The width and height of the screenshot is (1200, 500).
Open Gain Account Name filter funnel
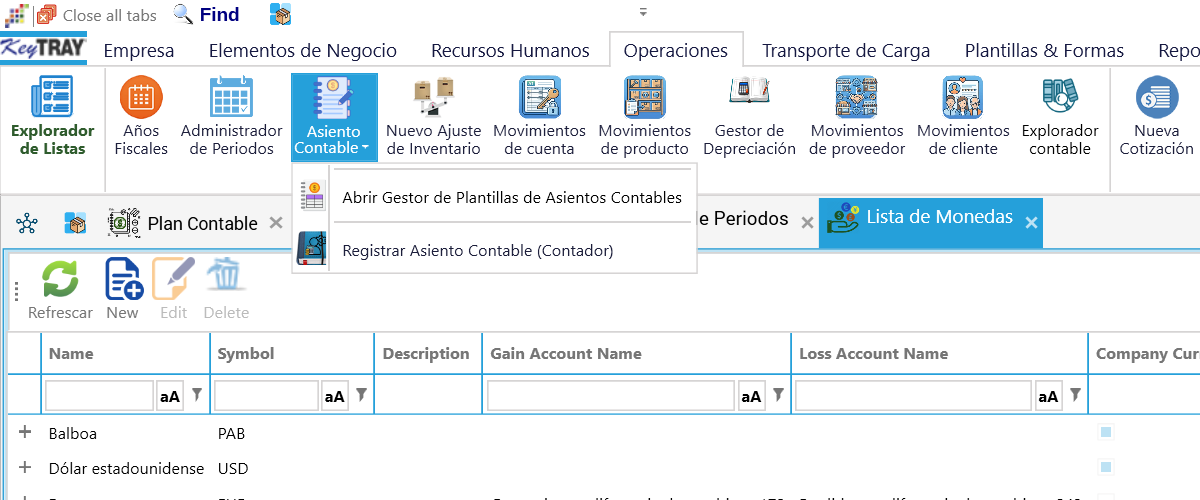(777, 395)
